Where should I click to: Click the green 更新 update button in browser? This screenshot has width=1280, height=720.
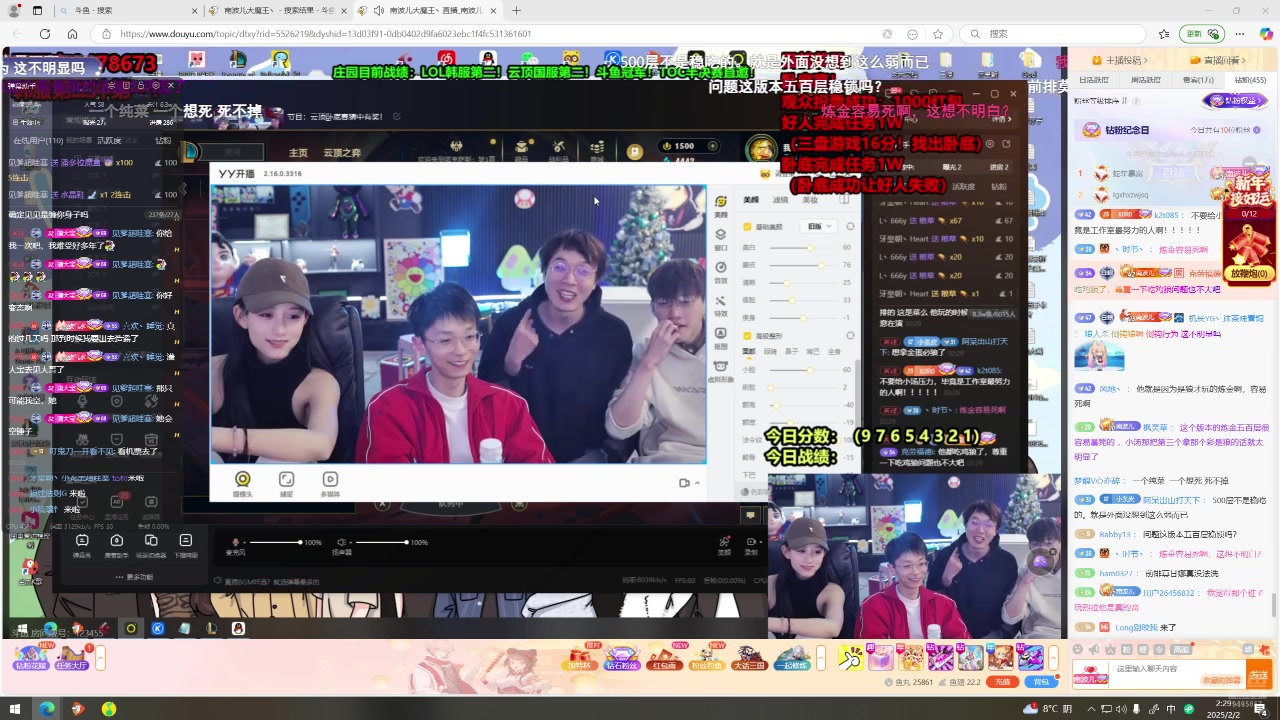point(1203,34)
